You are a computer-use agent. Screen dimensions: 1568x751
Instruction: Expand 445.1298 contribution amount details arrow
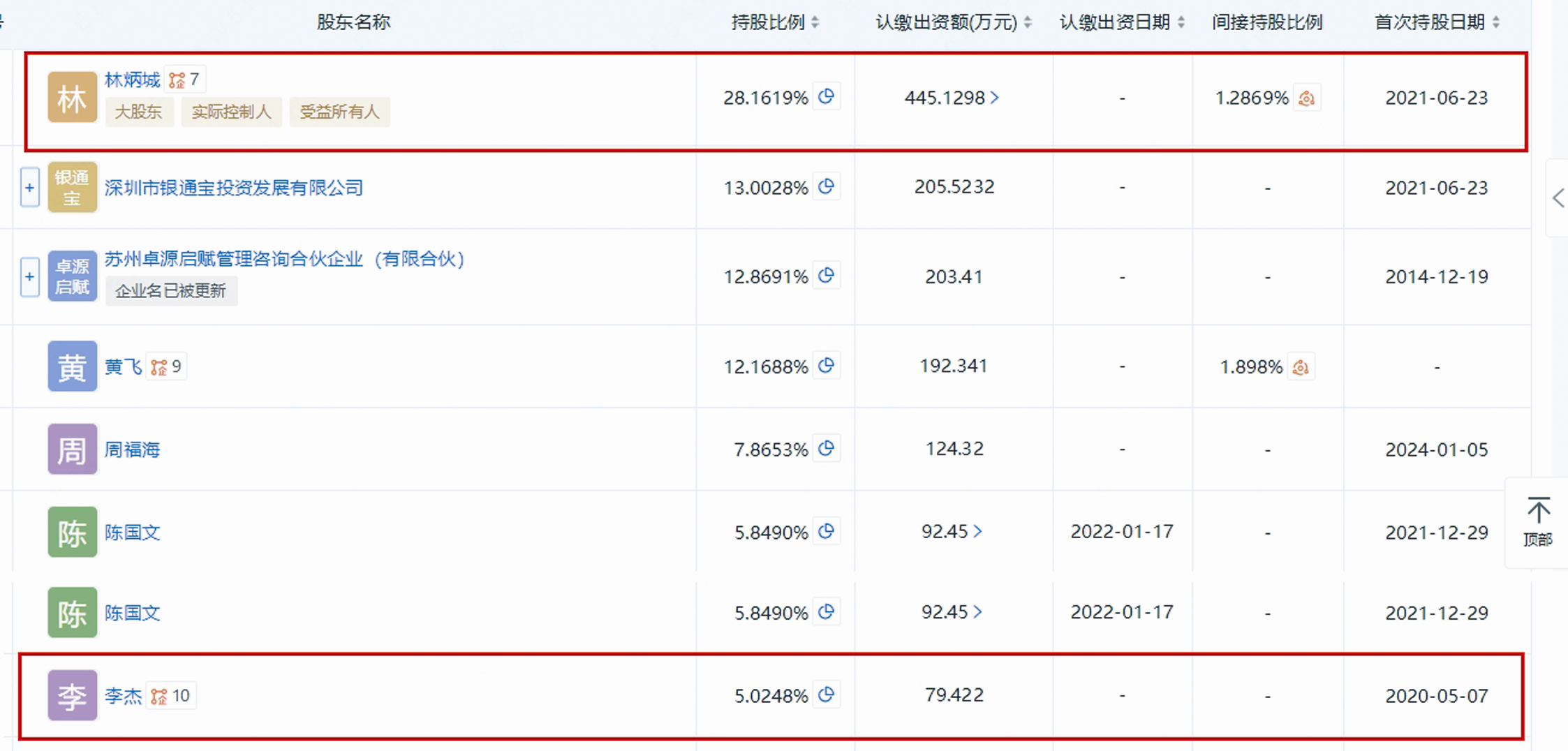(x=995, y=98)
